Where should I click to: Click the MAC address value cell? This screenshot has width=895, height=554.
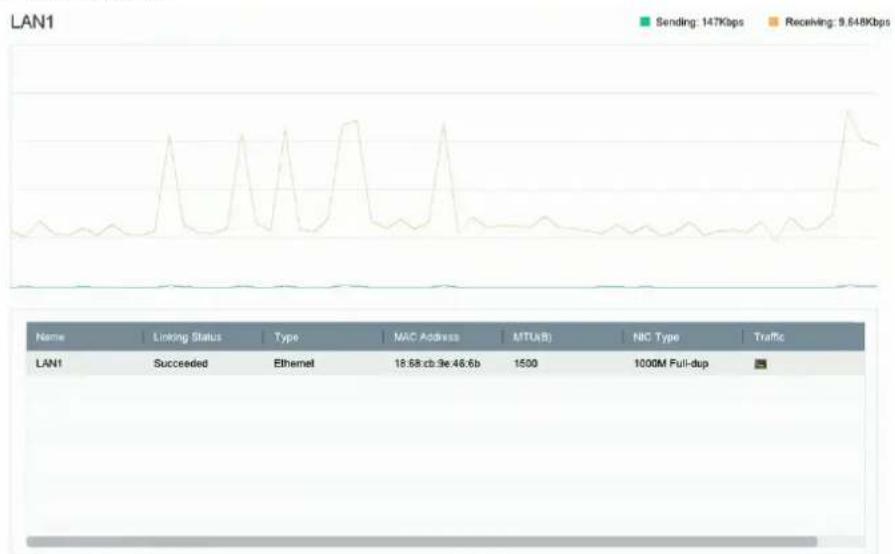(437, 363)
